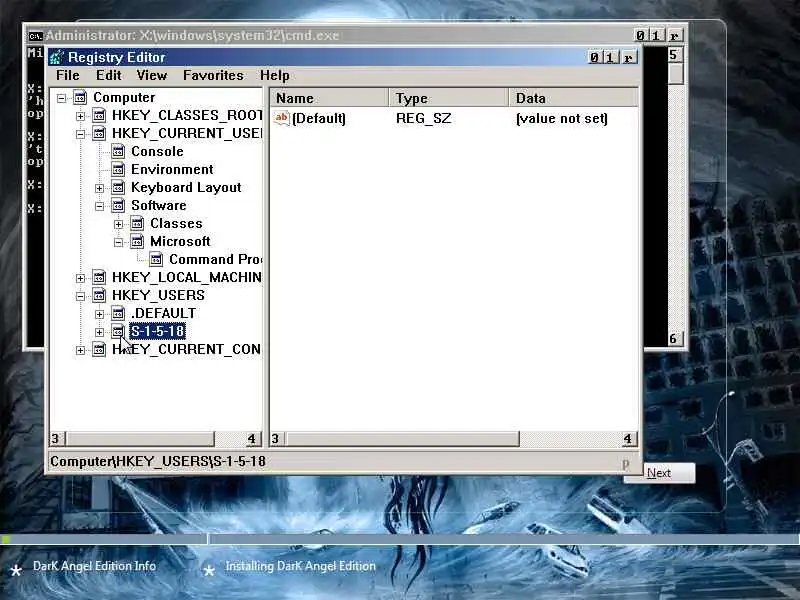Screen dimensions: 800x600
Task: Click the HKEY_CLASSES_ROOT key icon
Action: tap(99, 115)
